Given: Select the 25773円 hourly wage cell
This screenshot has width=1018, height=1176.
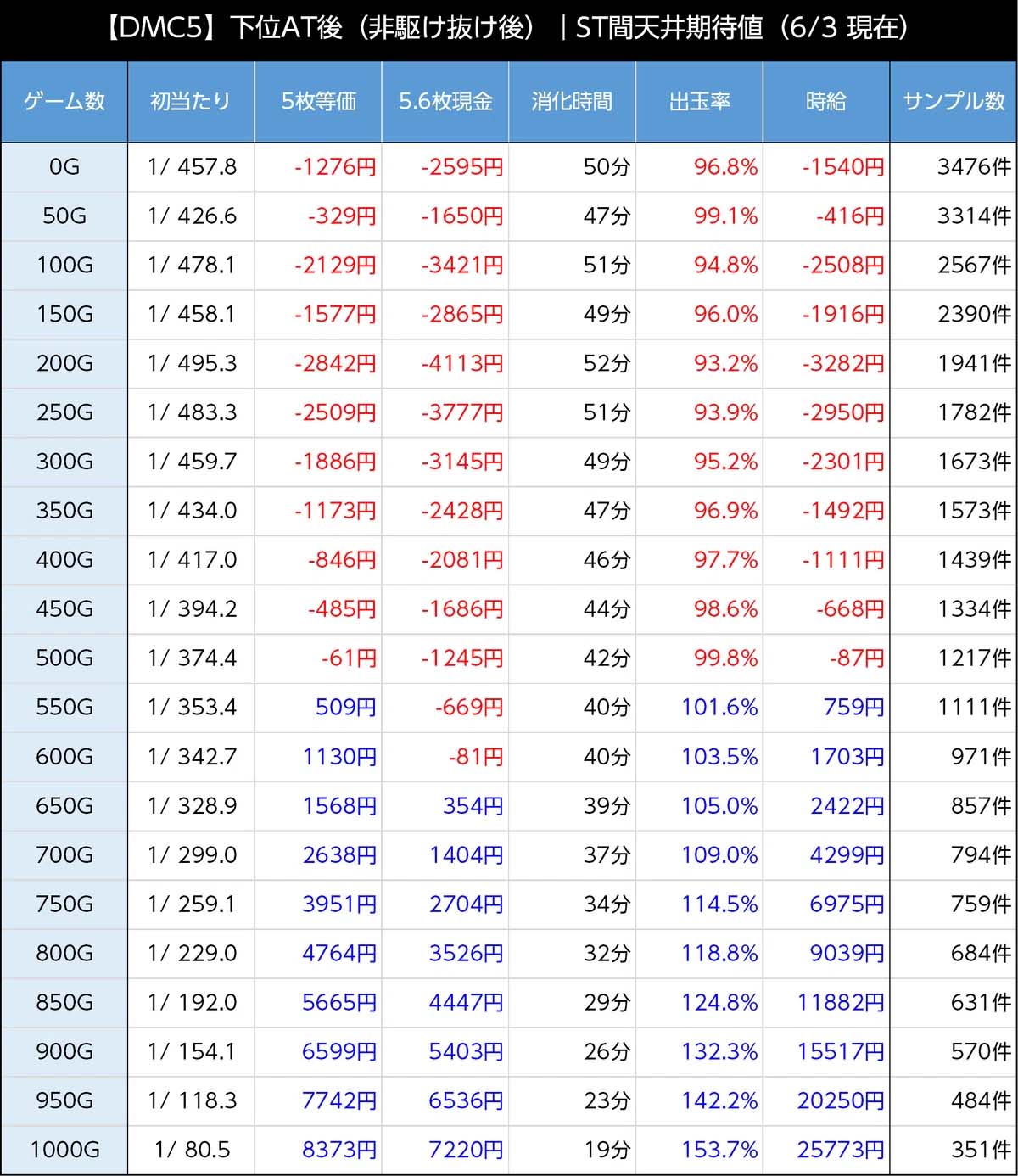Looking at the screenshot, I should click(x=840, y=1150).
